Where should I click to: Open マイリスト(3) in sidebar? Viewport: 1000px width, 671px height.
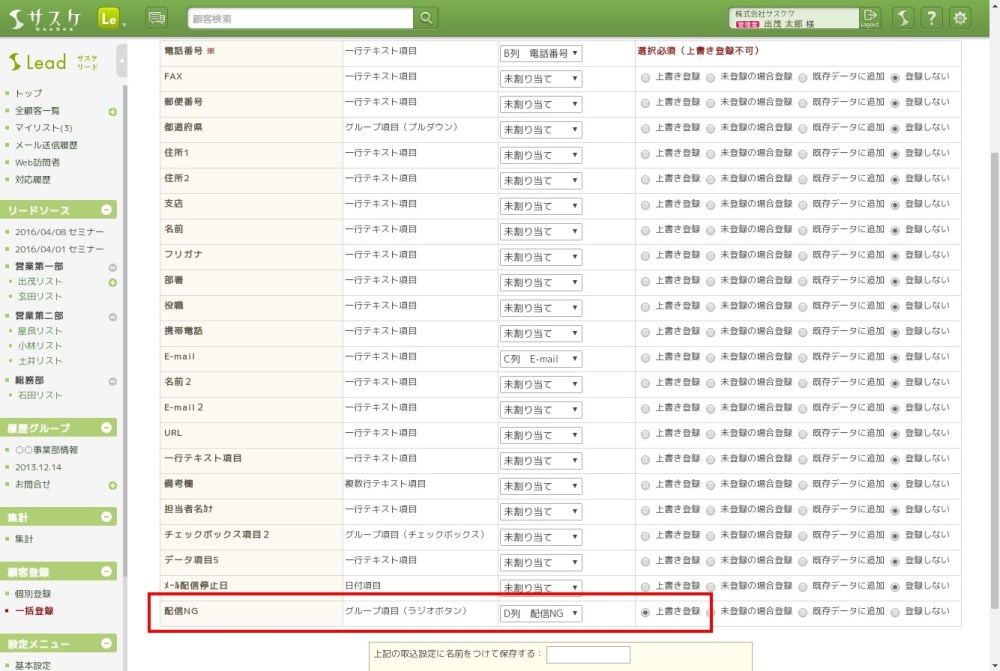(x=43, y=128)
